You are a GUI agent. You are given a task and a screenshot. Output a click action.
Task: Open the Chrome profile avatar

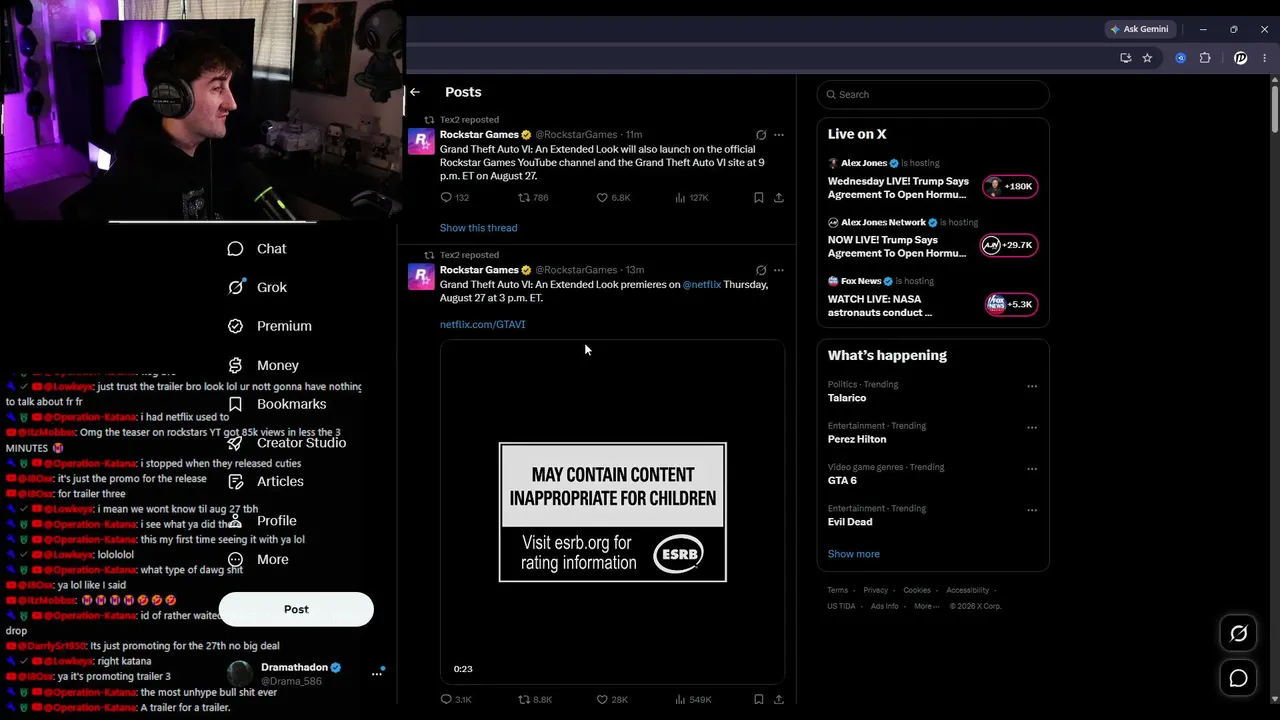[1240, 58]
